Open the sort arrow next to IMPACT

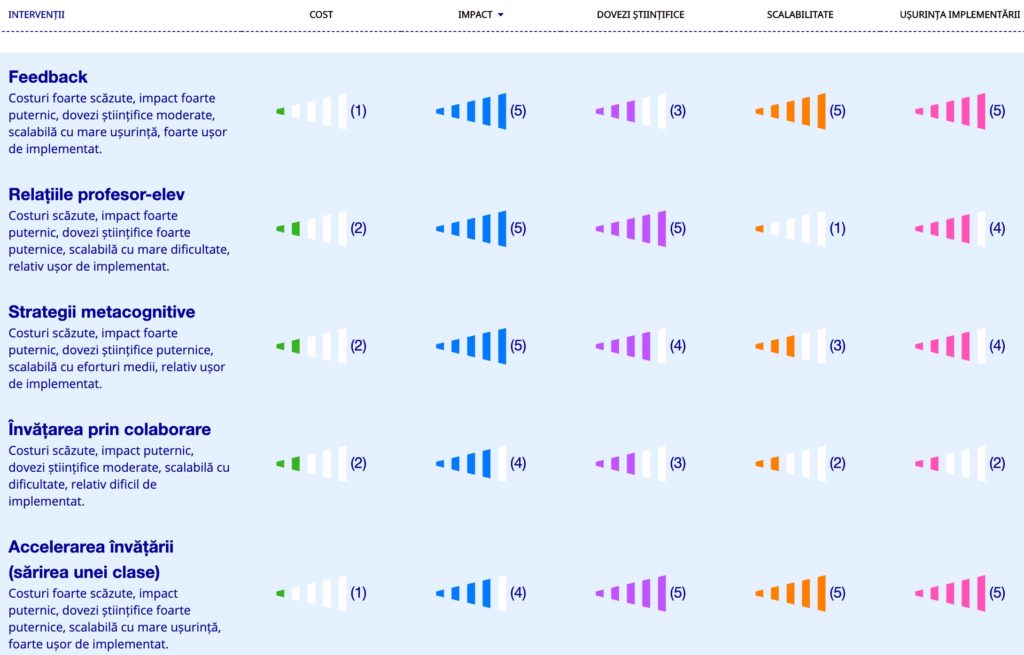501,14
